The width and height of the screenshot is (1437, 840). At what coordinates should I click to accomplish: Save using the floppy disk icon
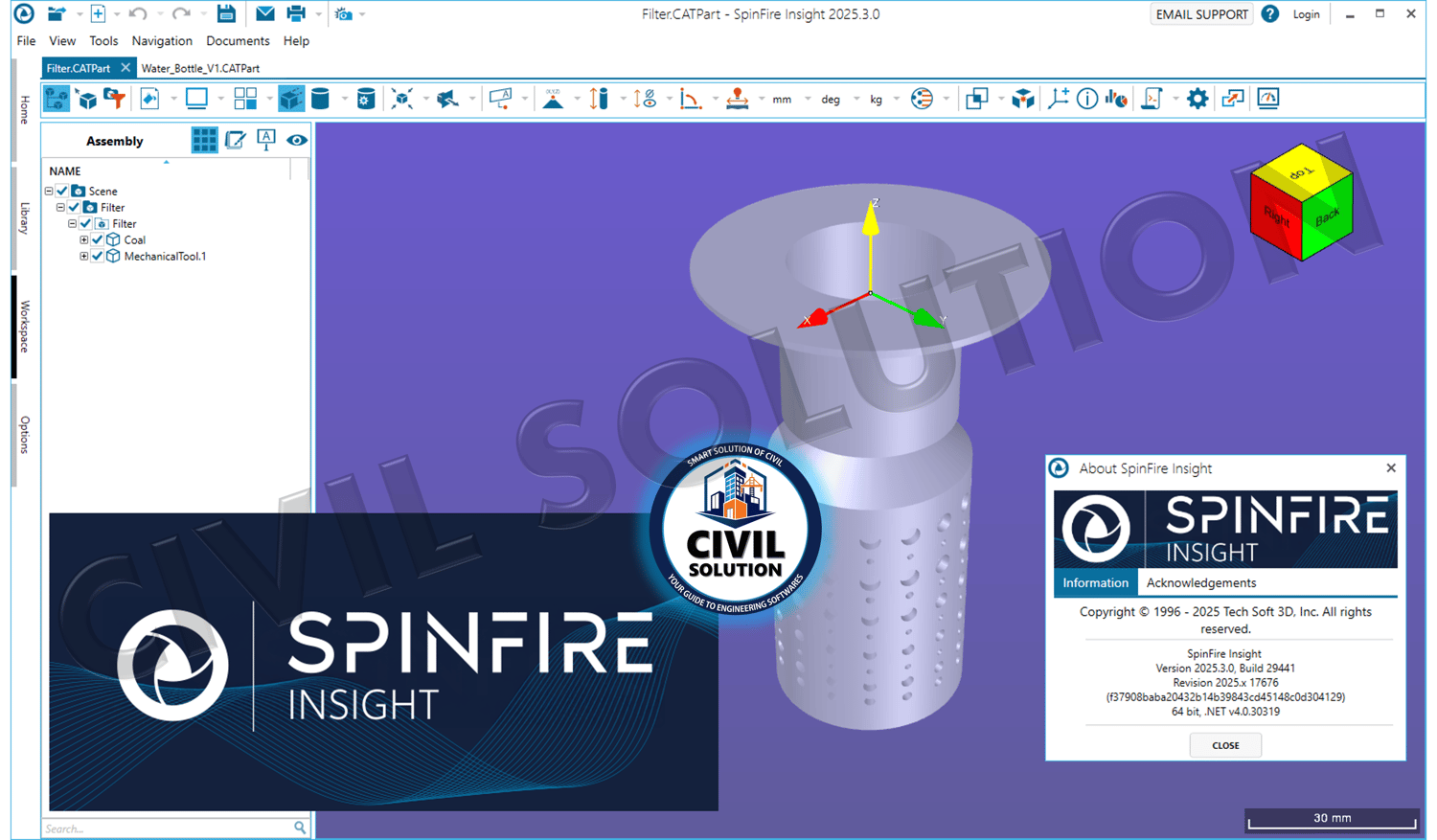[x=226, y=14]
